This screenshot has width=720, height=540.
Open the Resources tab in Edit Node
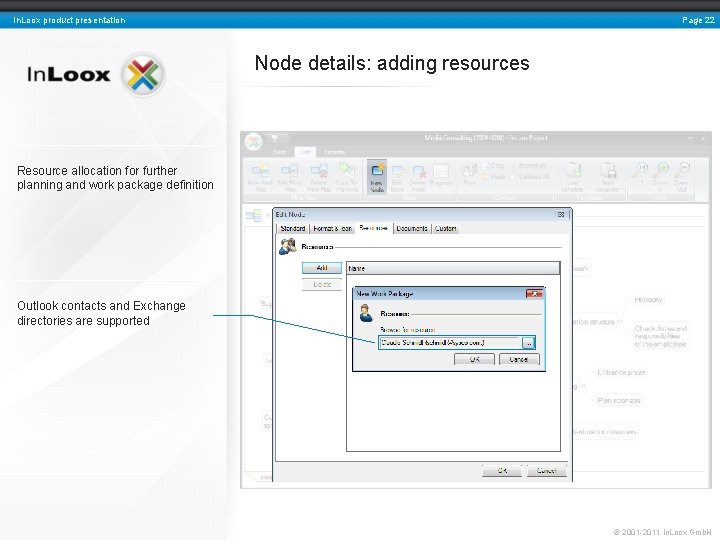(374, 228)
